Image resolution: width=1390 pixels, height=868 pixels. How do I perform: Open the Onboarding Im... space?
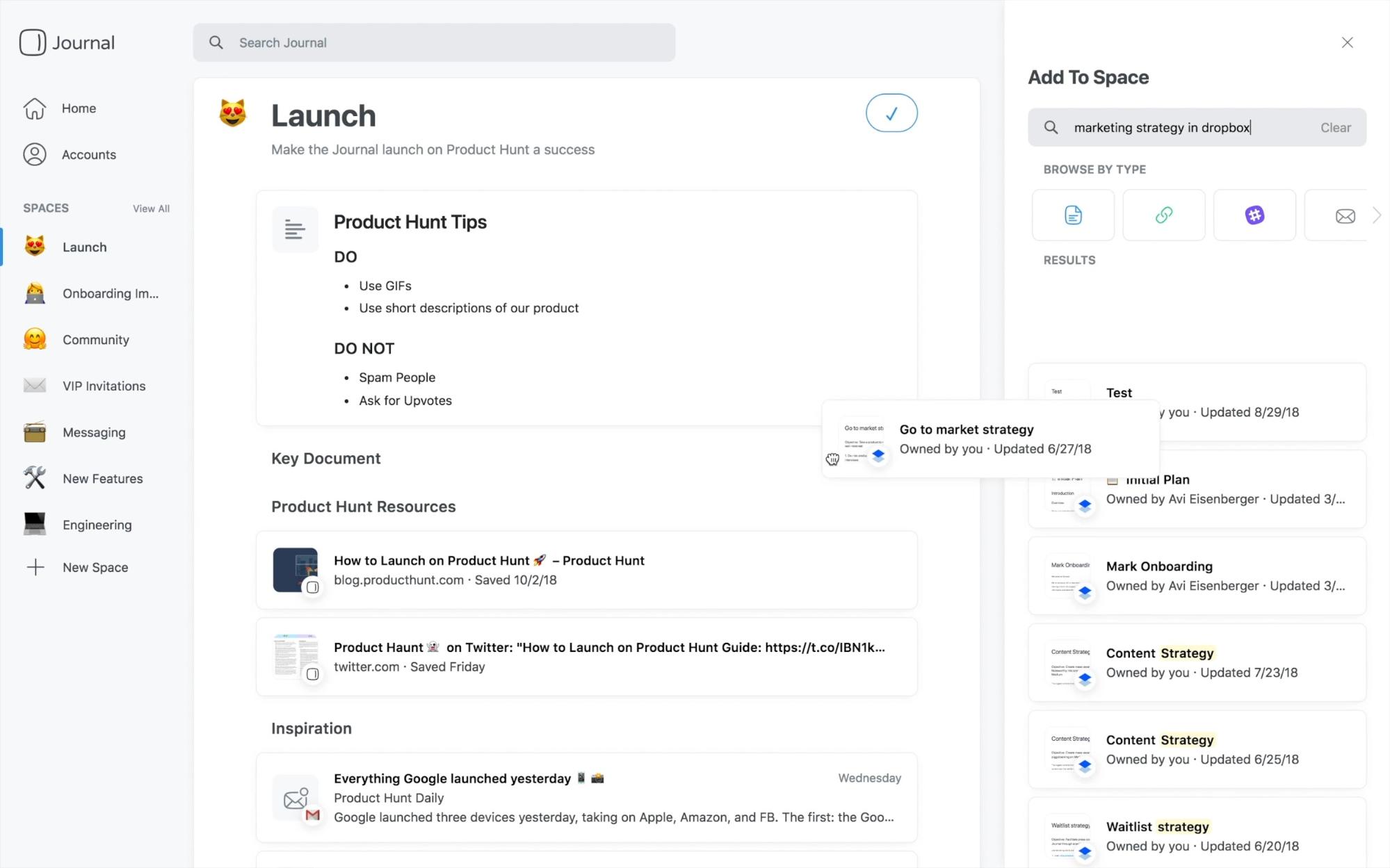[x=111, y=293]
